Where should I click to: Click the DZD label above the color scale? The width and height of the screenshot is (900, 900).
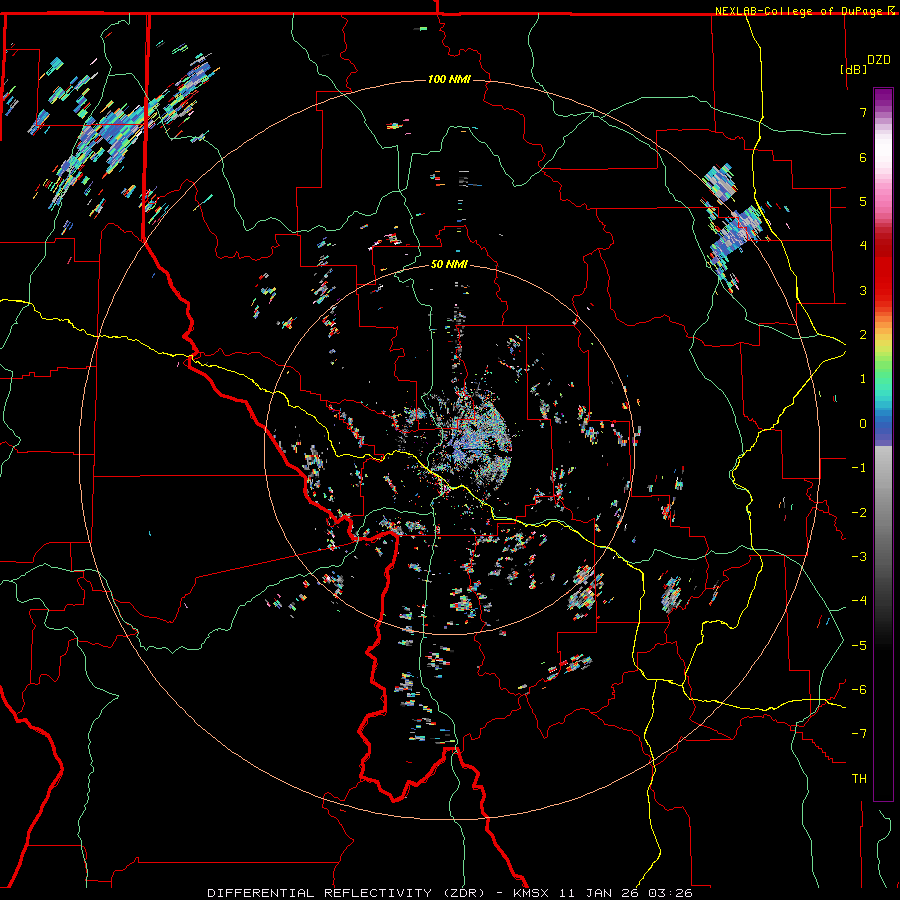tap(879, 60)
